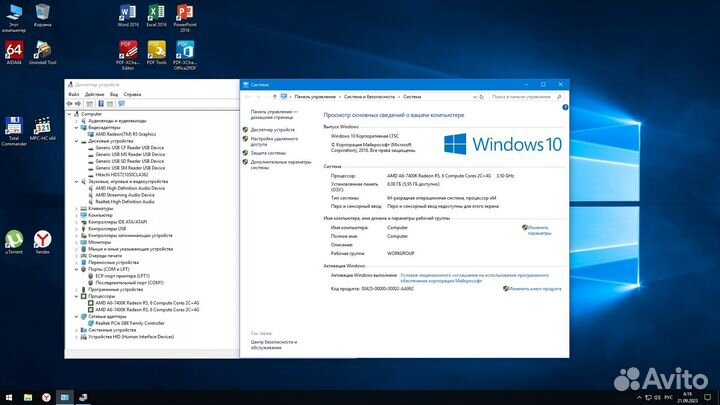
Task: Select AMD Radeon(TM) R5 Graphics device
Action: 125,134
